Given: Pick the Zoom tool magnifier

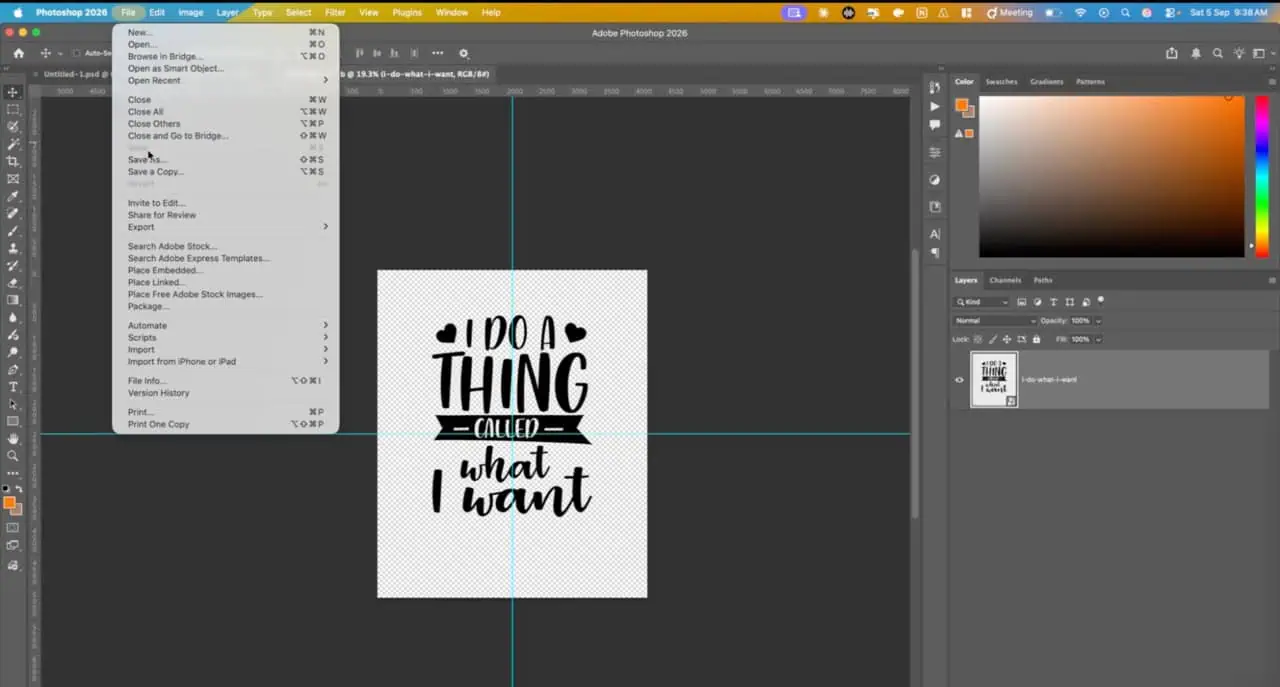Looking at the screenshot, I should pos(13,456).
